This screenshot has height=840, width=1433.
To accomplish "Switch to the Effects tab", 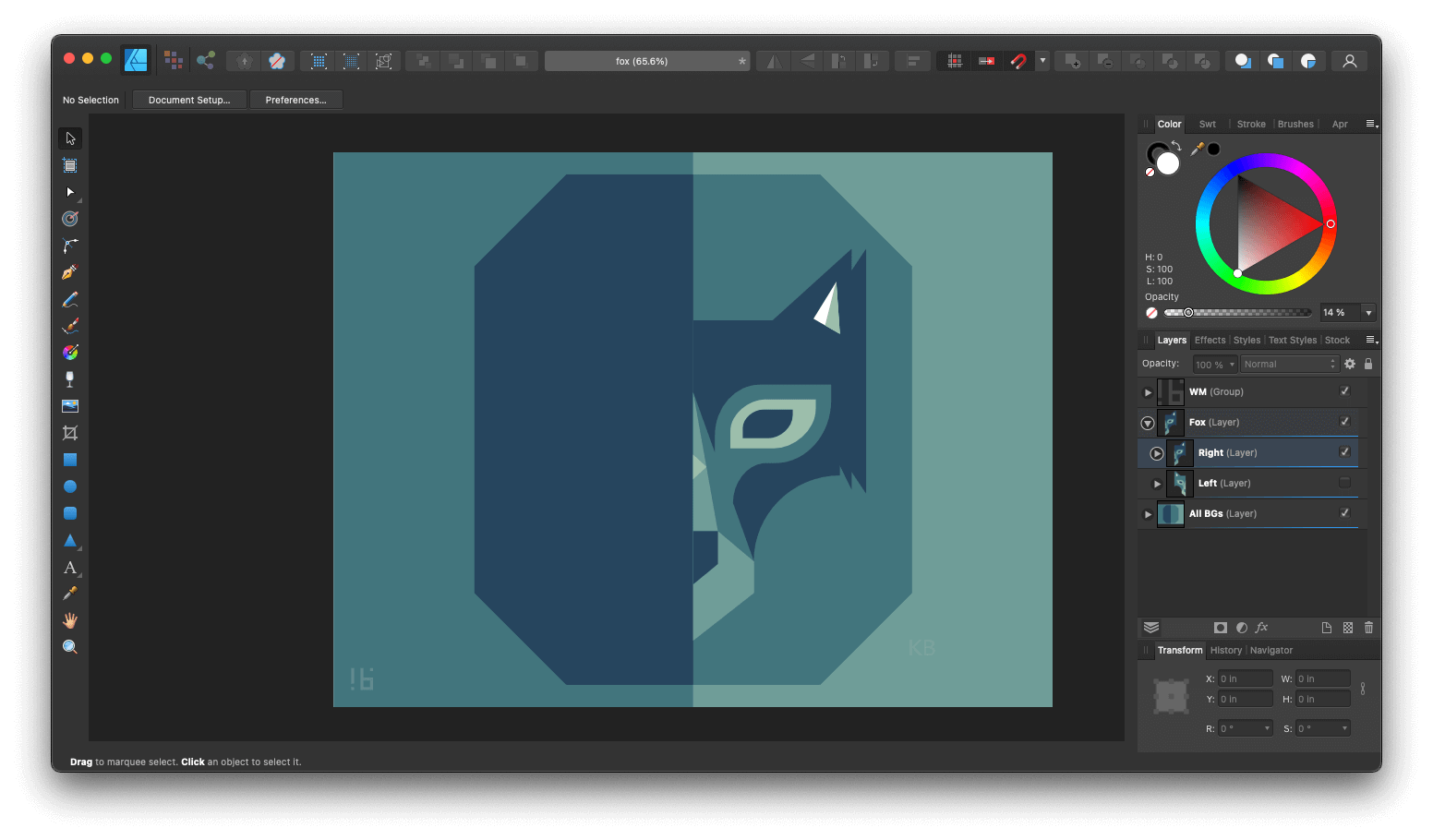I will click(x=1210, y=339).
